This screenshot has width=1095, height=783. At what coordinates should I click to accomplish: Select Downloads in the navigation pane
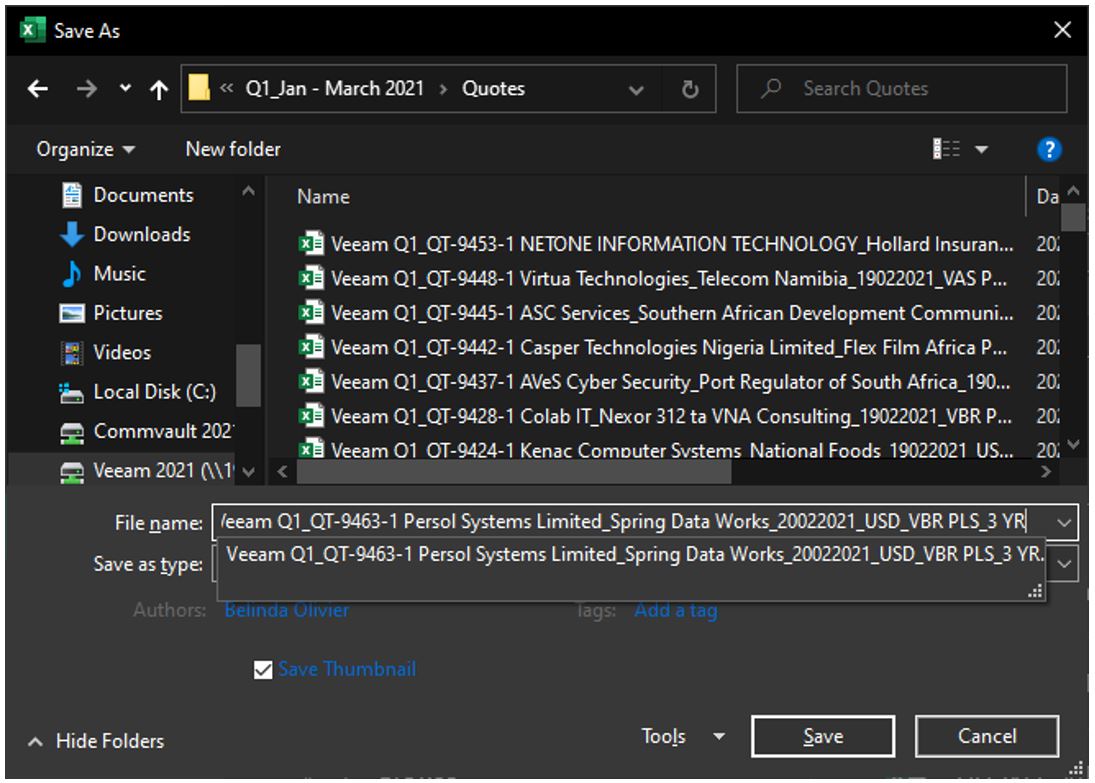[141, 234]
